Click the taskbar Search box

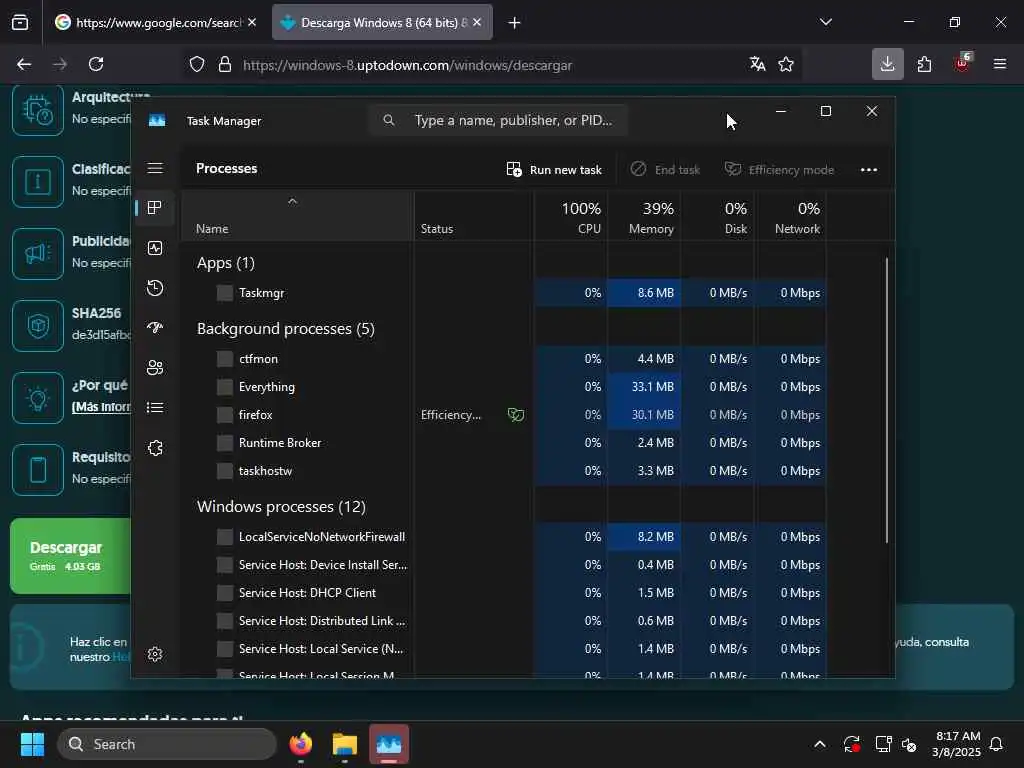click(x=167, y=744)
